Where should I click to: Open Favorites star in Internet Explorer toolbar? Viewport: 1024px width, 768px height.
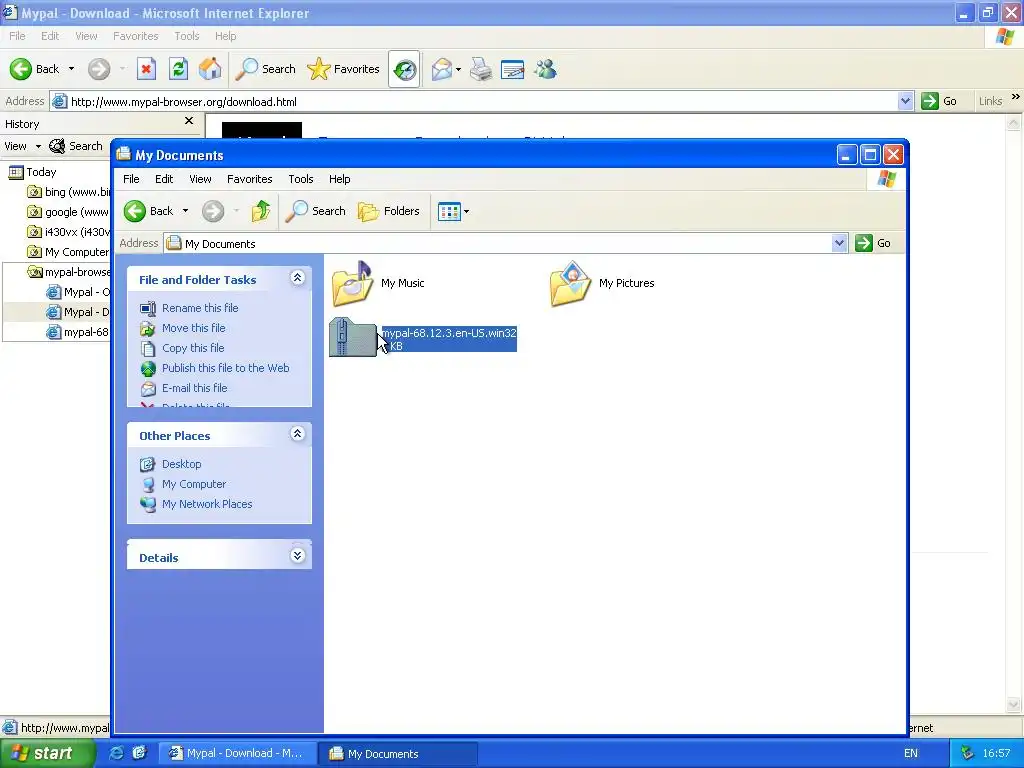pyautogui.click(x=344, y=69)
